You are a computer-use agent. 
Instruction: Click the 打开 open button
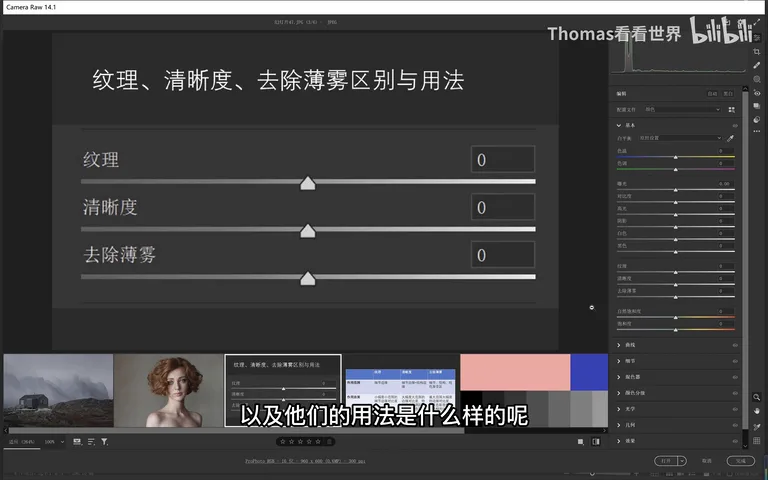[666, 461]
